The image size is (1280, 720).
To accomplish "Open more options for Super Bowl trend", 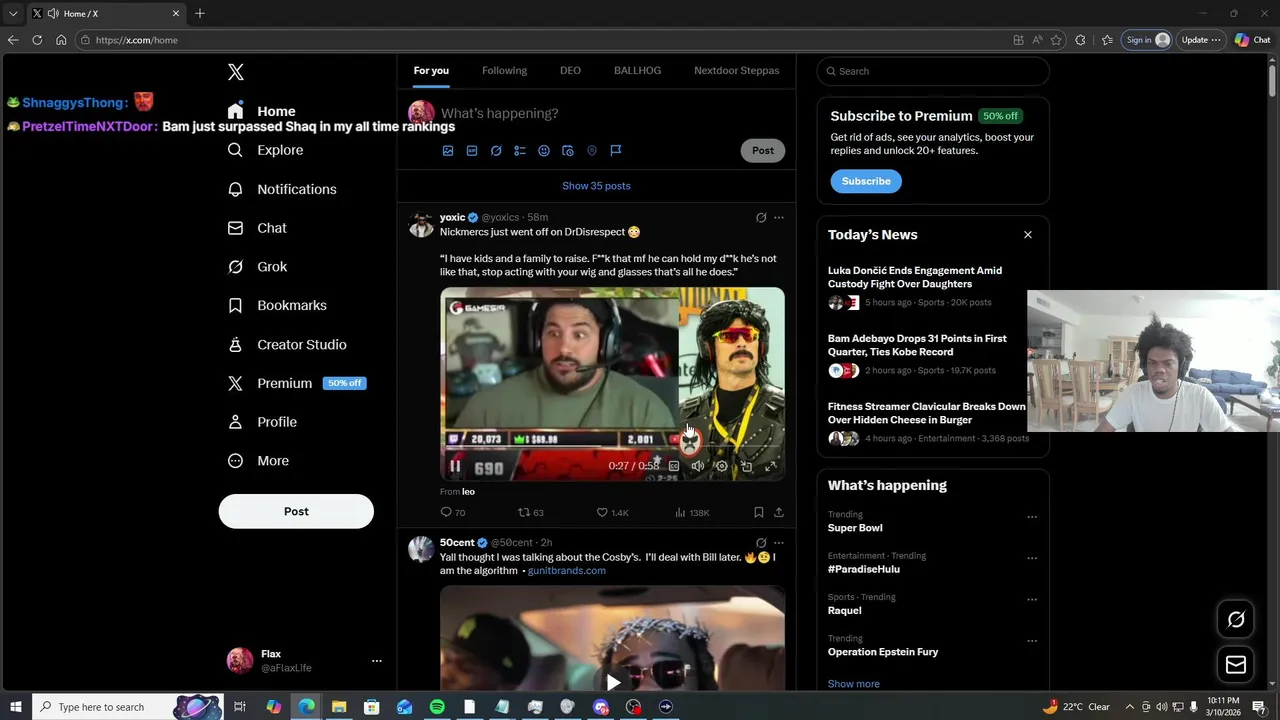I will pos(1032,517).
